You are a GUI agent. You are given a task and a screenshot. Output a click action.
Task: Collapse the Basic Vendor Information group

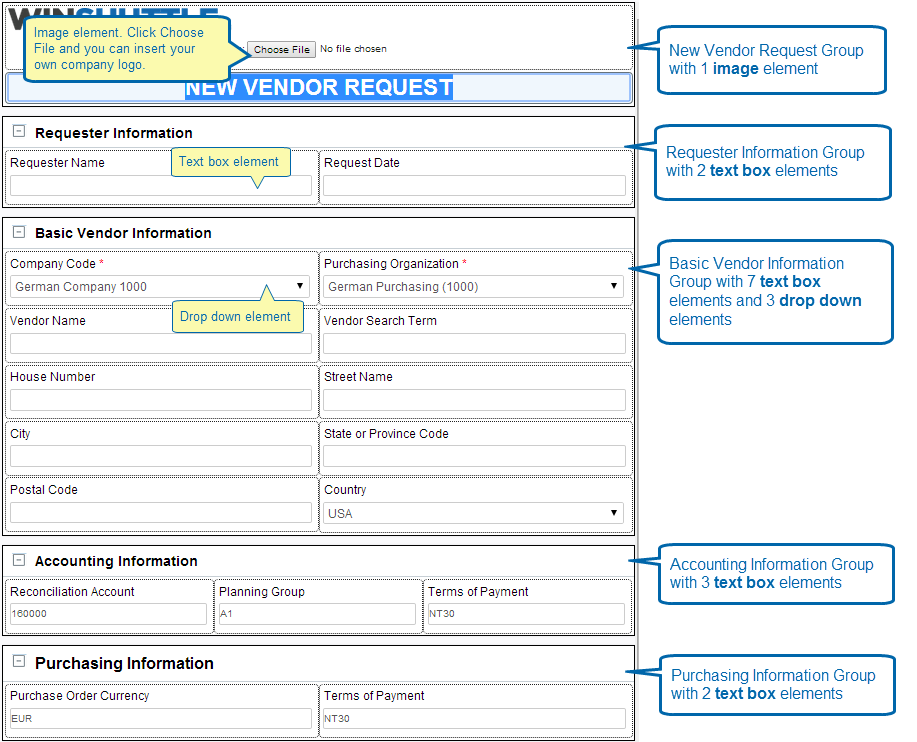[x=19, y=232]
